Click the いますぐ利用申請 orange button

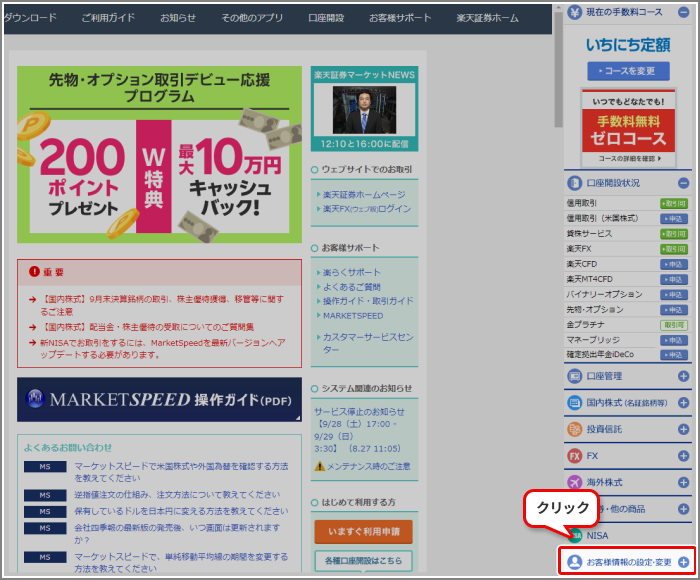coord(363,531)
